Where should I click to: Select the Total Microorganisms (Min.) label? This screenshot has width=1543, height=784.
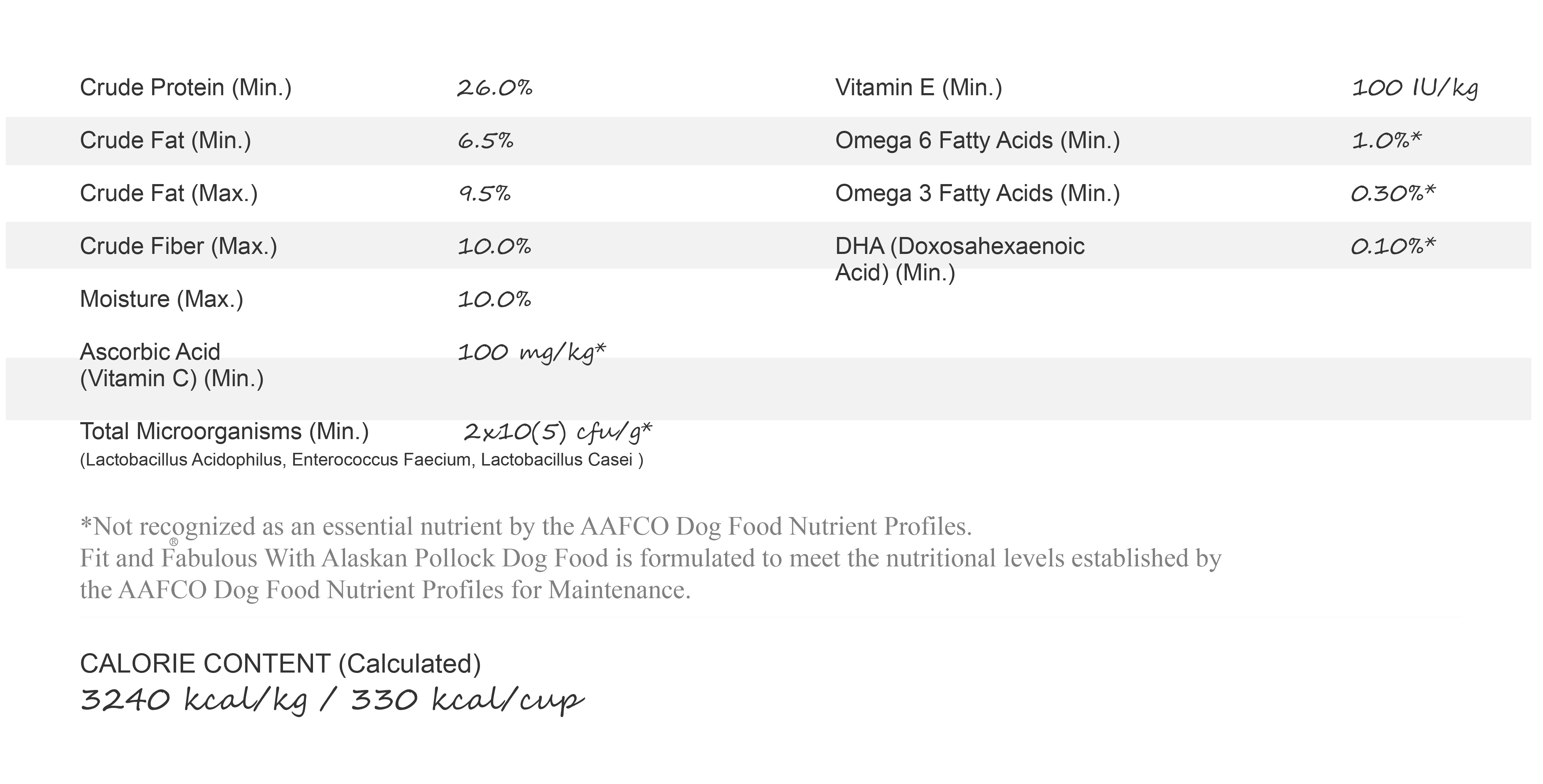point(224,431)
